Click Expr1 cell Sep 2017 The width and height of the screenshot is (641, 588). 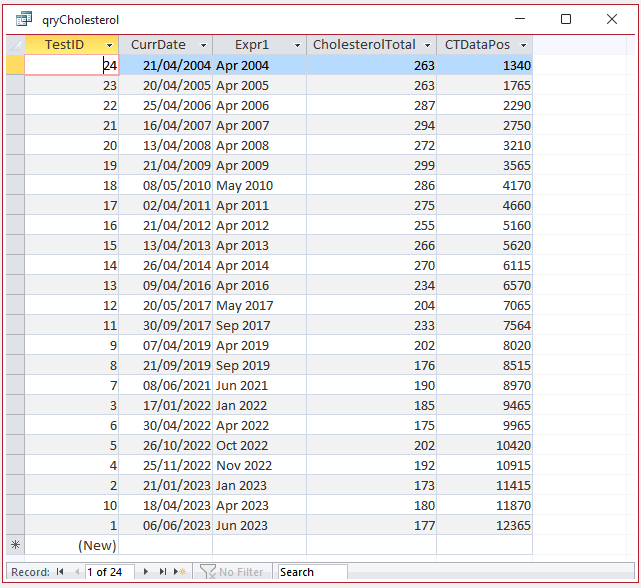[260, 325]
